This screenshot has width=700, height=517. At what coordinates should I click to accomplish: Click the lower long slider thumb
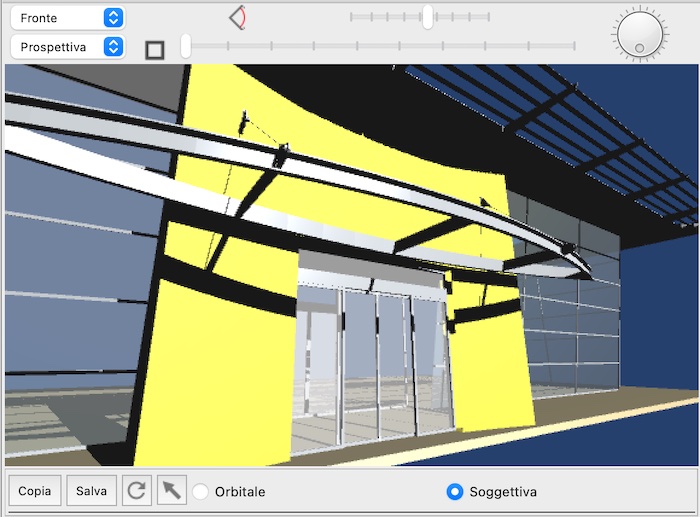[186, 45]
